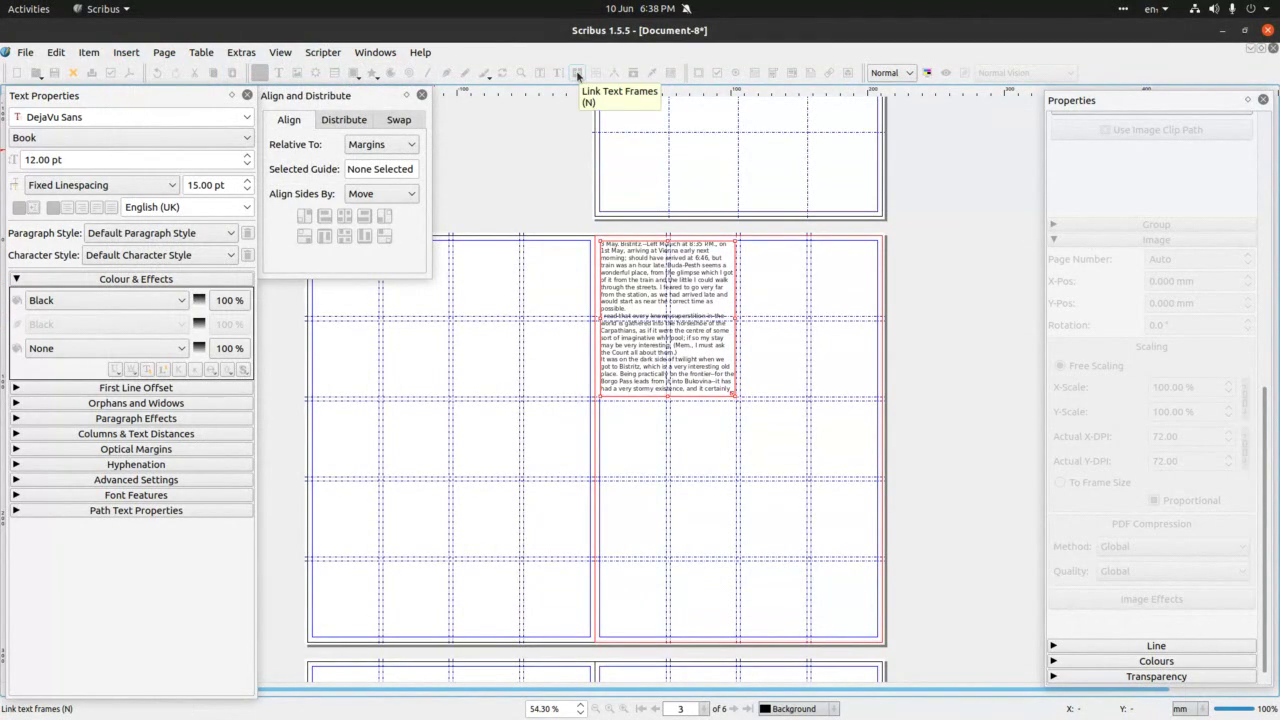Open the Activities overview
This screenshot has height=720, width=1280.
click(x=28, y=9)
